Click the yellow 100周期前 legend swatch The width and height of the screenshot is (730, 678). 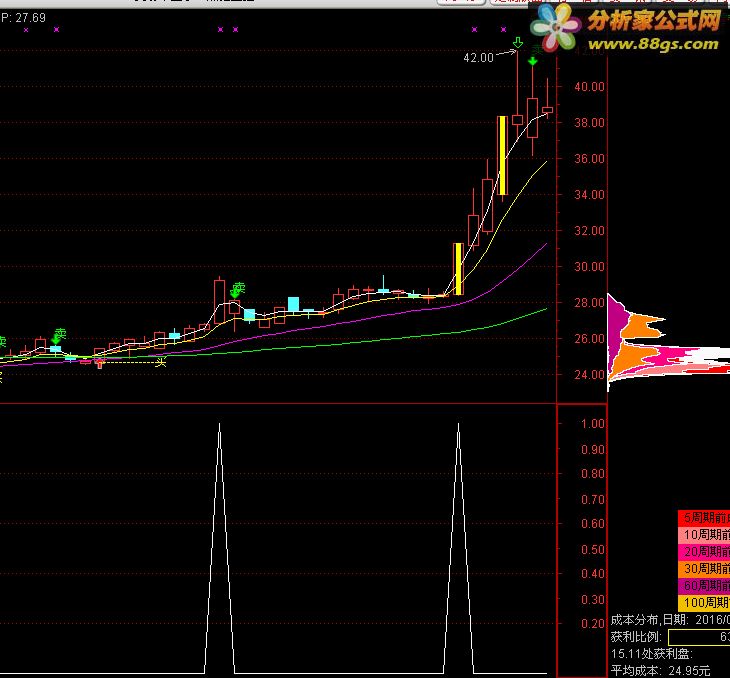[x=704, y=603]
